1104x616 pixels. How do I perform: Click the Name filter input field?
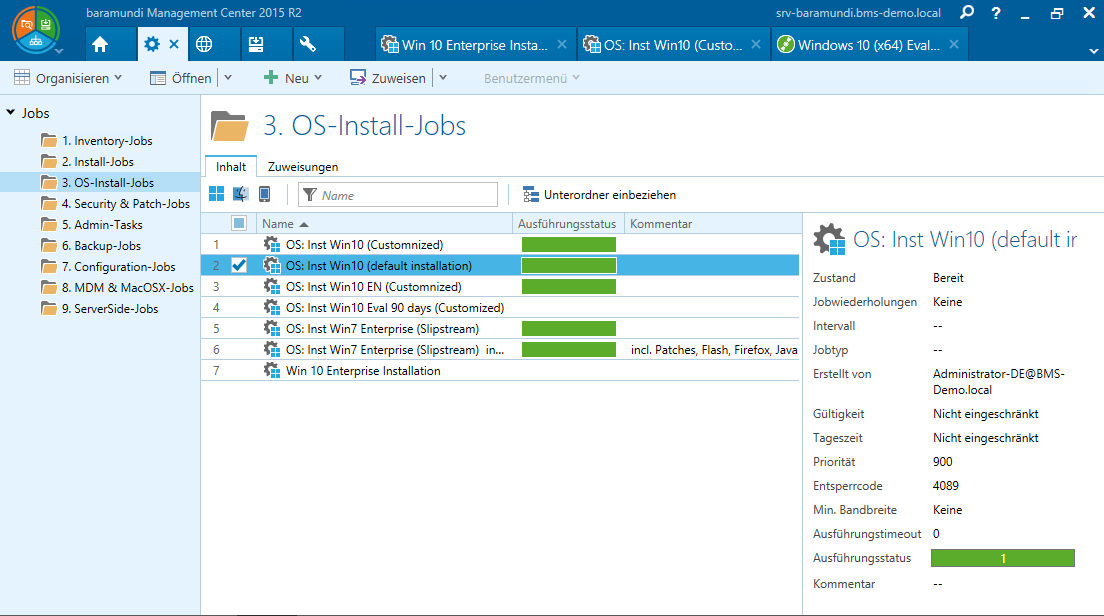tap(397, 193)
